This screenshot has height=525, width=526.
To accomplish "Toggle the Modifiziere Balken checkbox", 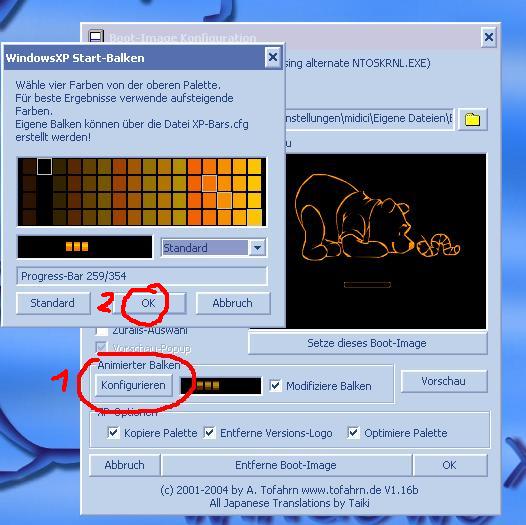I will click(275, 385).
